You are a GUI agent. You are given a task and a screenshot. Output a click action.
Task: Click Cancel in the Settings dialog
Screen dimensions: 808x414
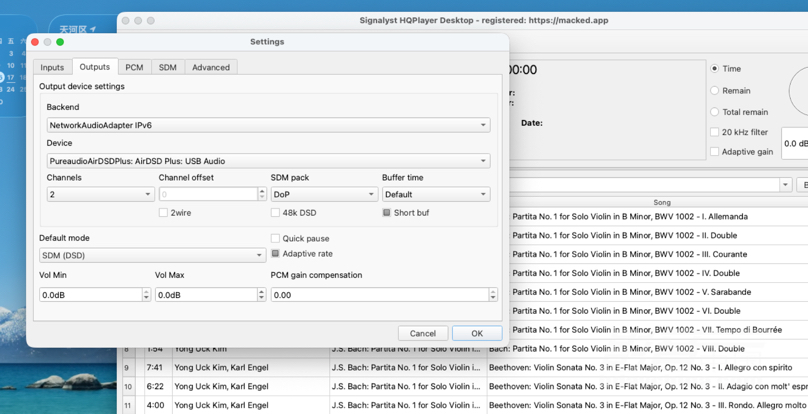[423, 334]
